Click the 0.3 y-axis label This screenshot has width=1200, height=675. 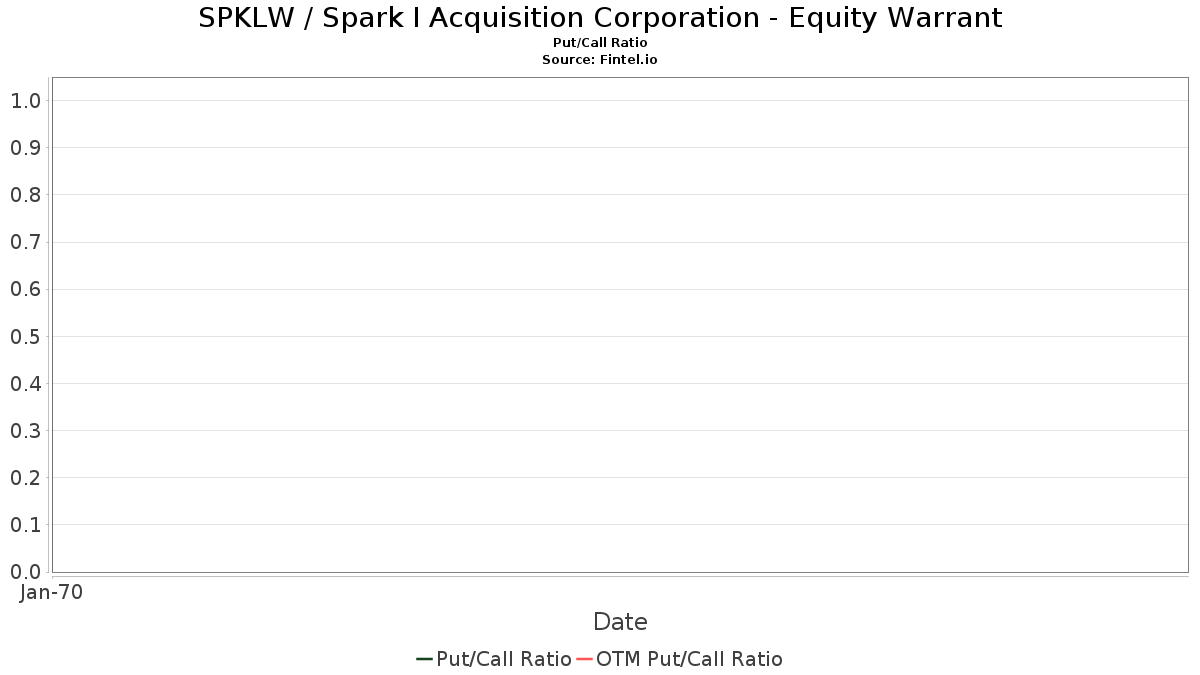(x=26, y=431)
